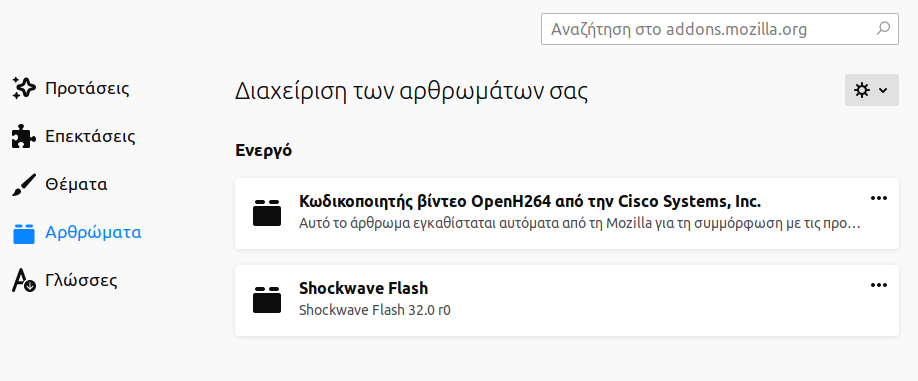Open the three-dot menu for OpenH264

coord(879,198)
